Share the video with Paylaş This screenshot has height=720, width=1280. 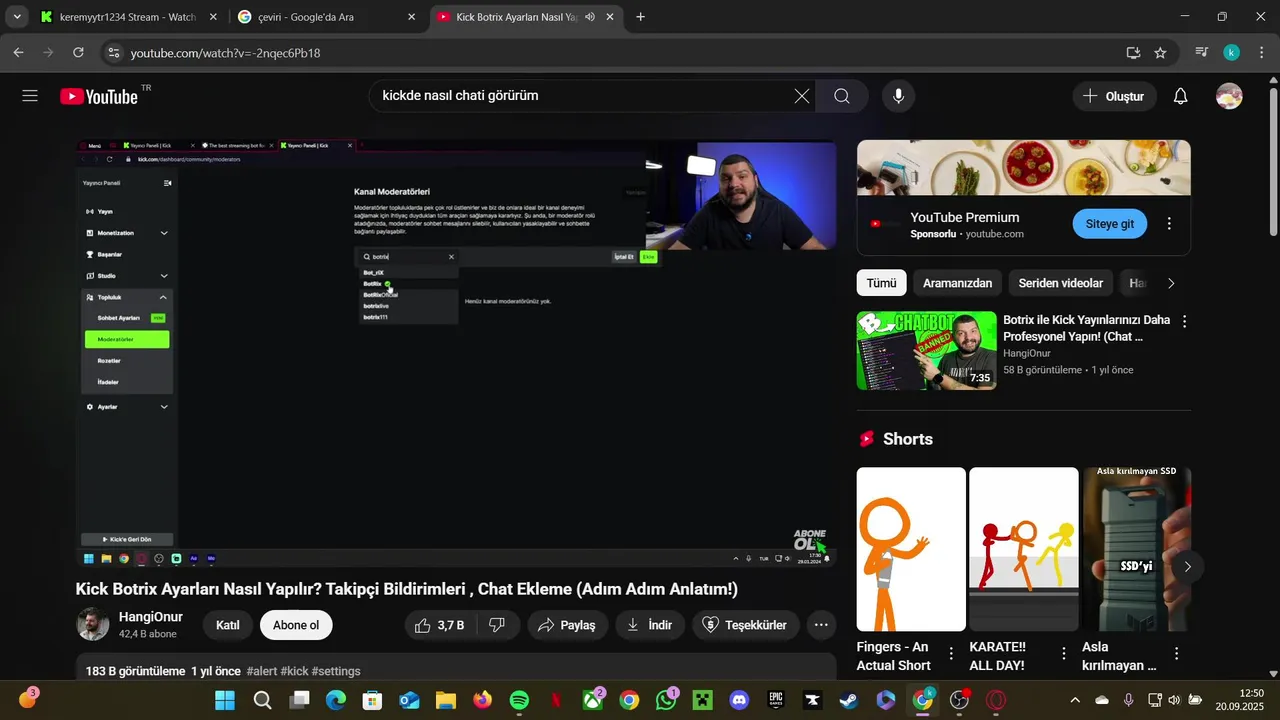coord(566,625)
